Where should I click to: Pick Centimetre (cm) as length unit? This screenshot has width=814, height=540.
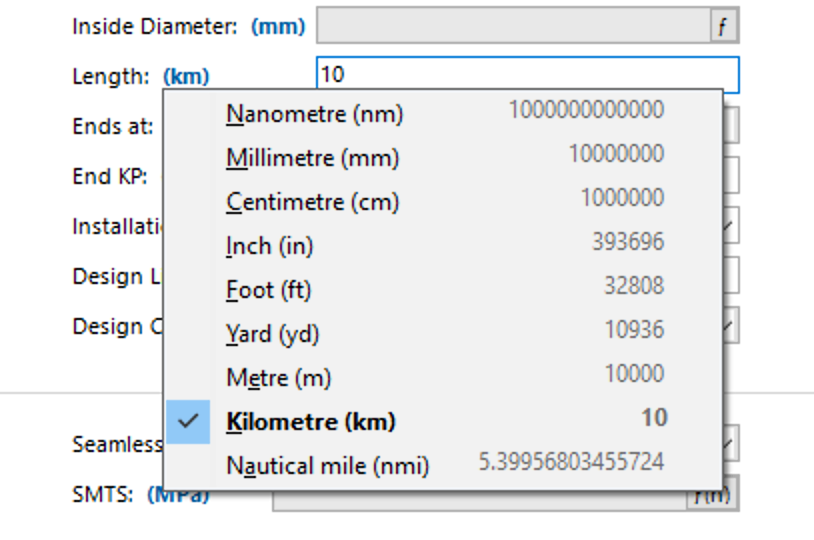pyautogui.click(x=312, y=202)
